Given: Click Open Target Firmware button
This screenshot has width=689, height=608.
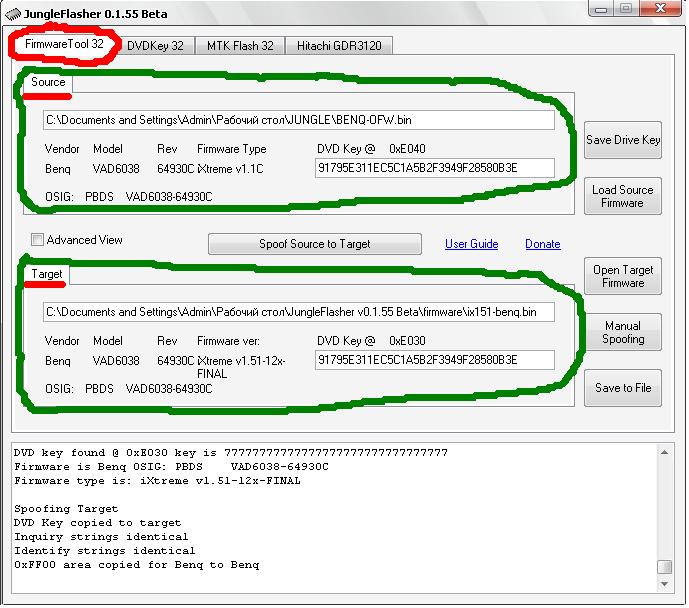Looking at the screenshot, I should tap(623, 276).
